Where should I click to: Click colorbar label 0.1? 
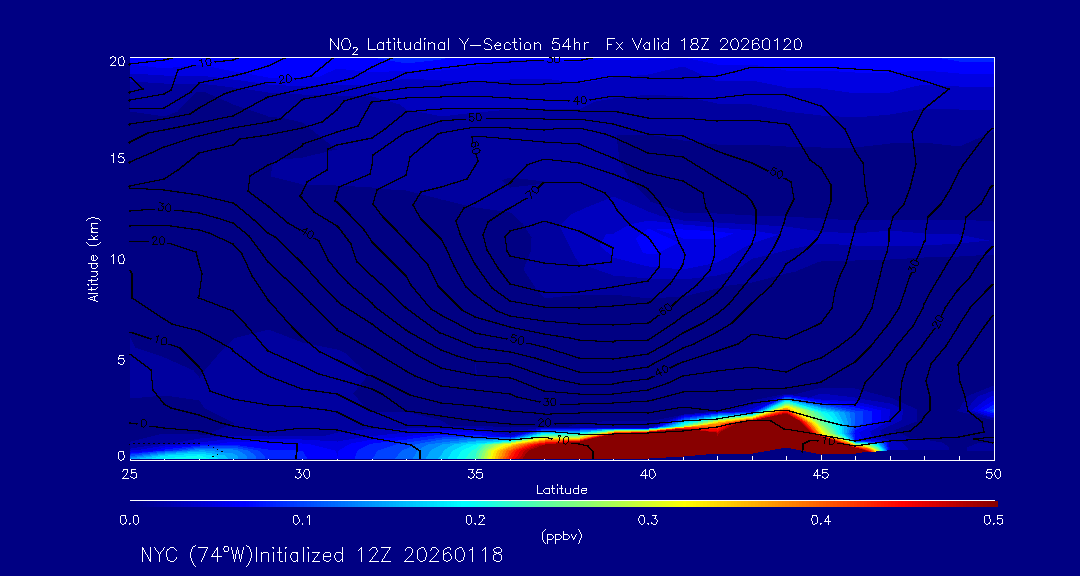(x=302, y=520)
